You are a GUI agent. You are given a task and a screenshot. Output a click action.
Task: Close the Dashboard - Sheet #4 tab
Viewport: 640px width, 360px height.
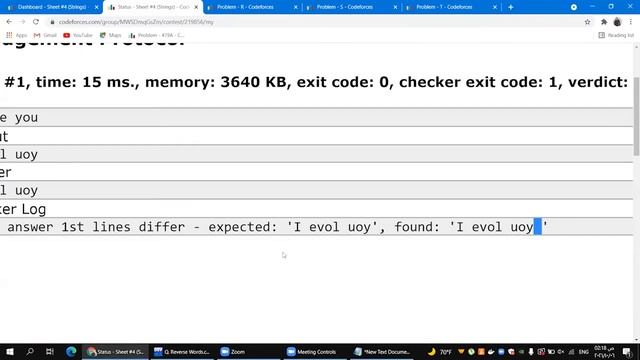(x=97, y=7)
